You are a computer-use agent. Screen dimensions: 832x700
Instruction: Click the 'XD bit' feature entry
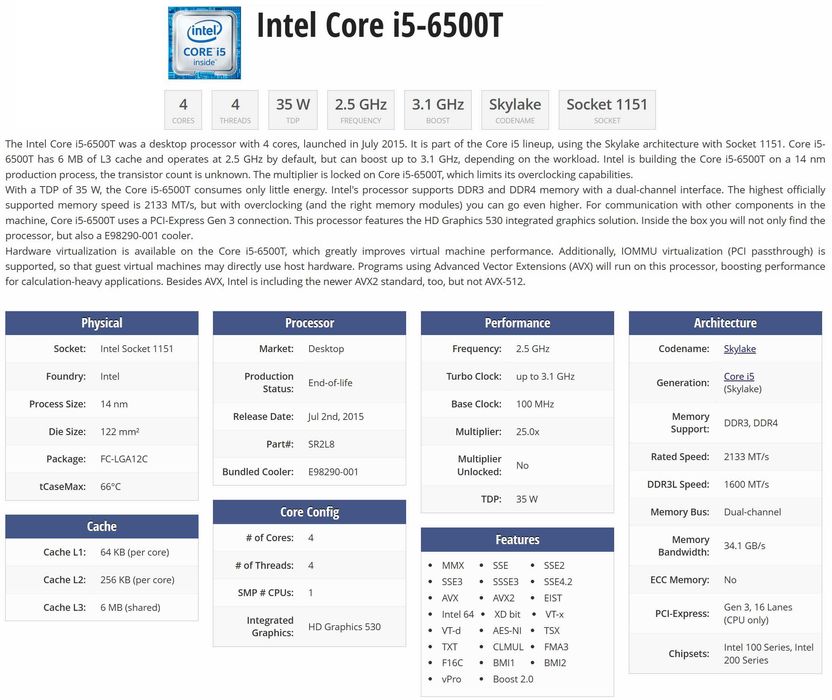tap(507, 615)
